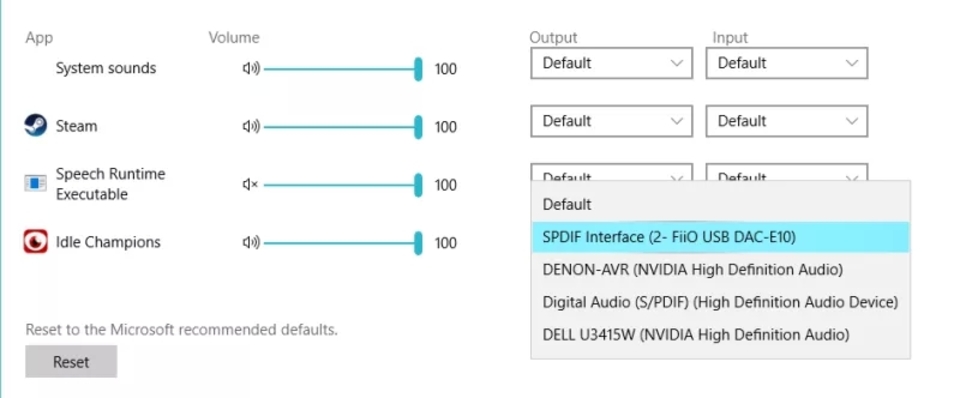Unmute the Speech Runtime Executable speaker icon
The height and width of the screenshot is (398, 960).
click(250, 184)
